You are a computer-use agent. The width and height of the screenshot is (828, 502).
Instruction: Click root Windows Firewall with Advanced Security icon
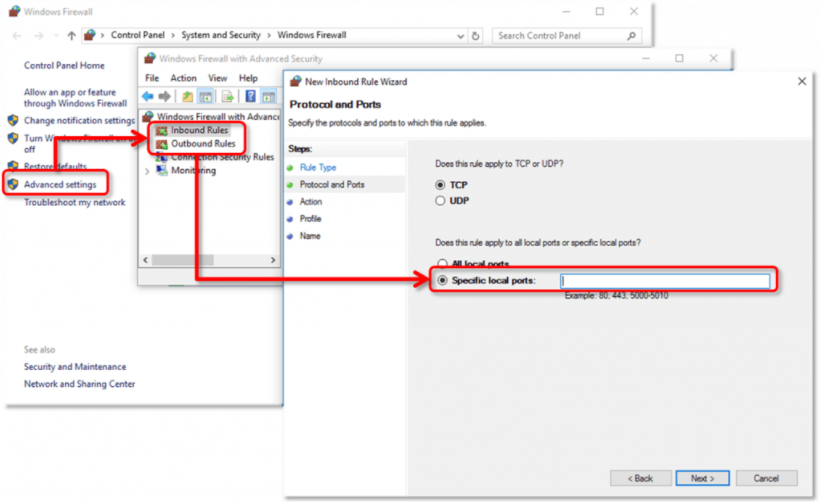pos(148,116)
